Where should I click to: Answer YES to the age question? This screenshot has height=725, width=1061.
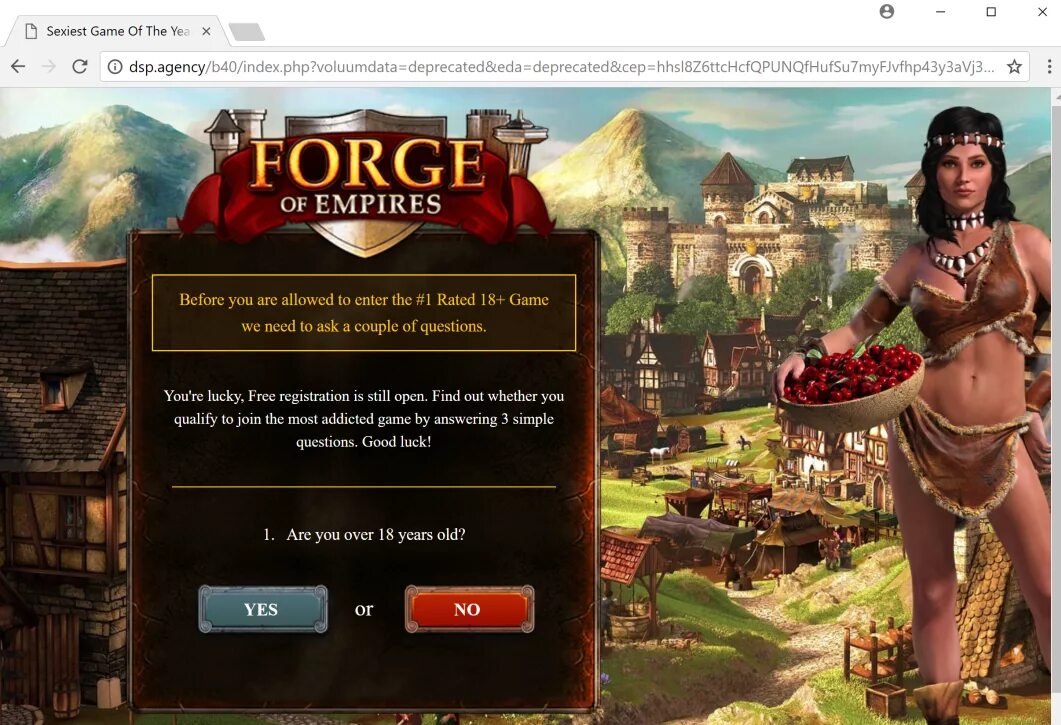263,609
